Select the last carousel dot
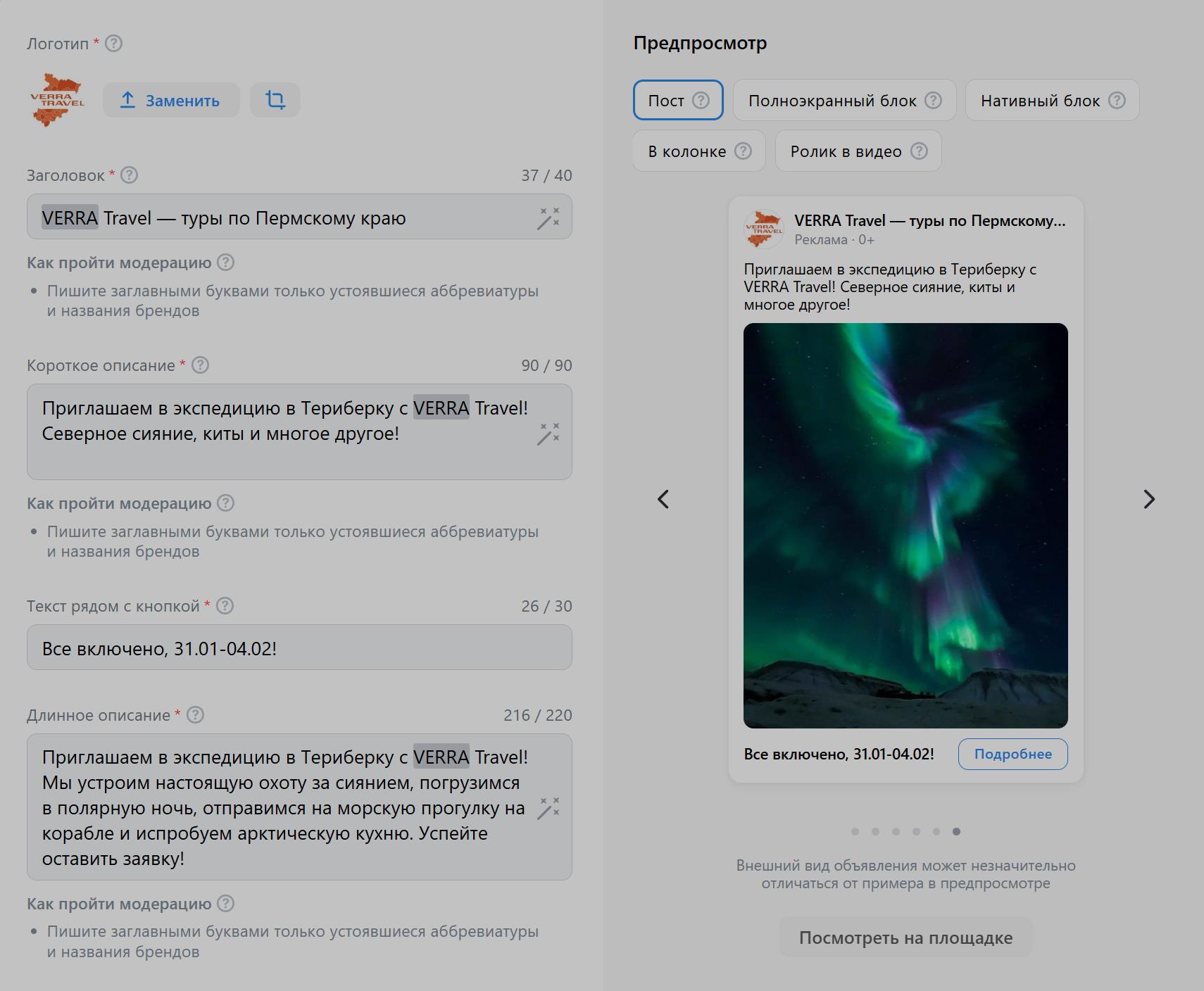Viewport: 1204px width, 991px height. (x=956, y=831)
